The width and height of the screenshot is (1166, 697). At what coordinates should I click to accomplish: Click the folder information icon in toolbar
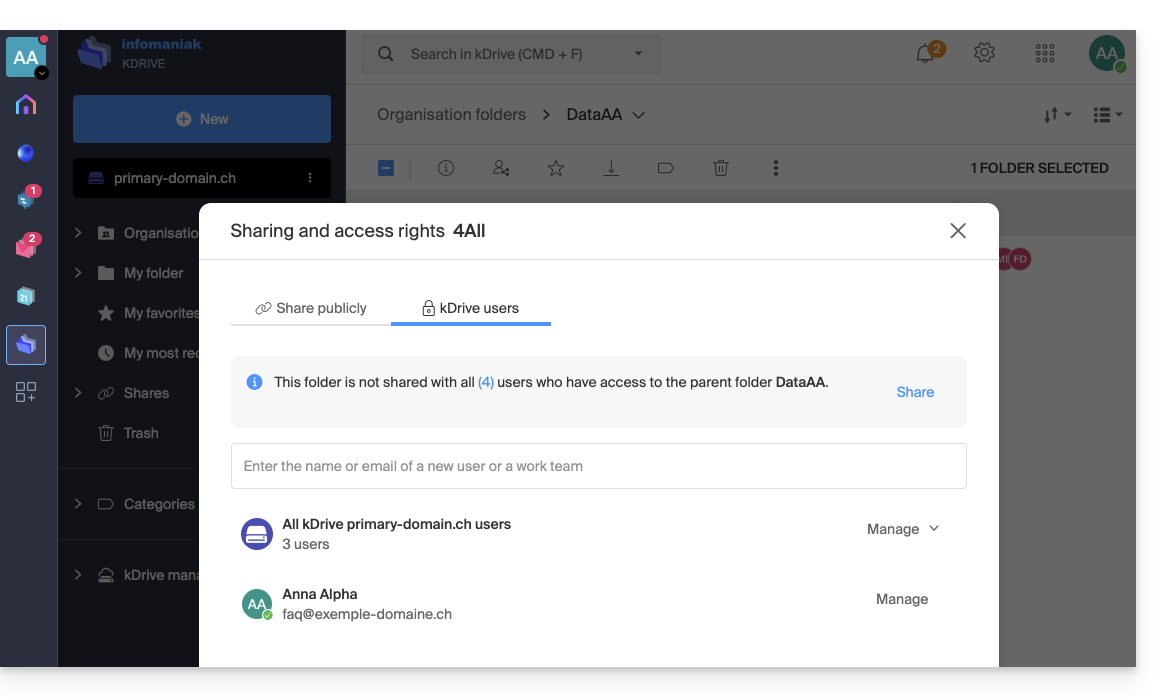(x=446, y=168)
